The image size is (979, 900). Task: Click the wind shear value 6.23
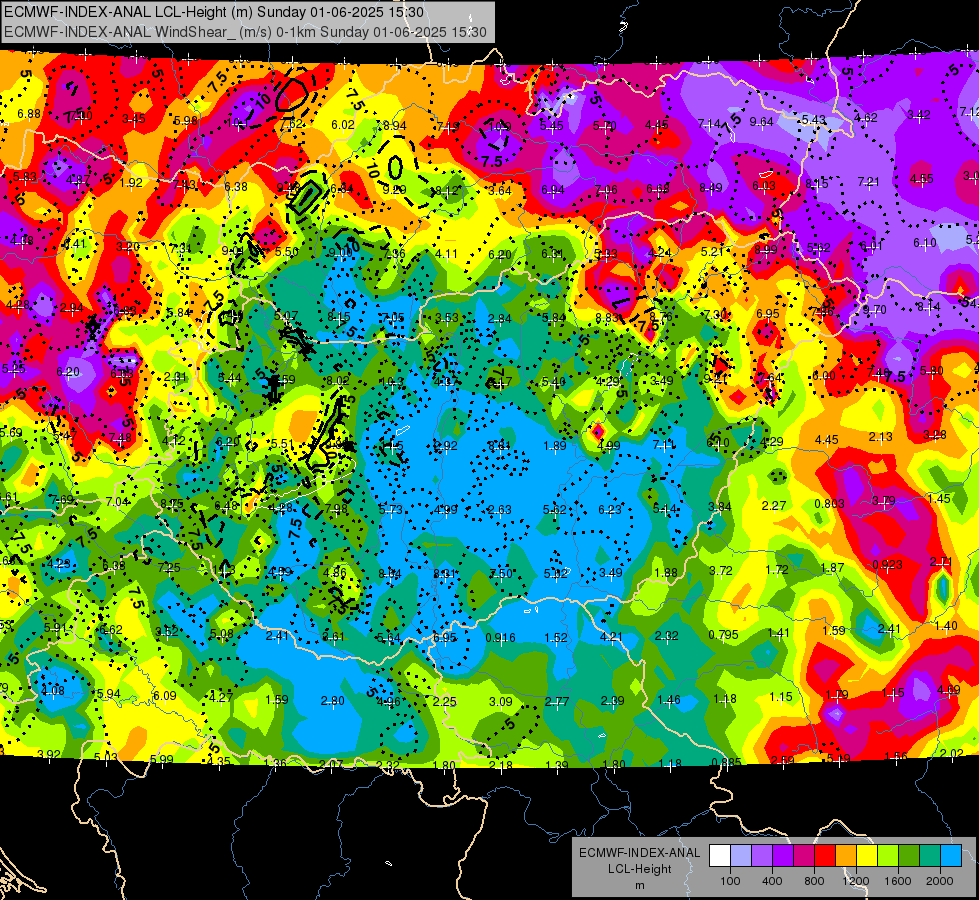point(609,510)
